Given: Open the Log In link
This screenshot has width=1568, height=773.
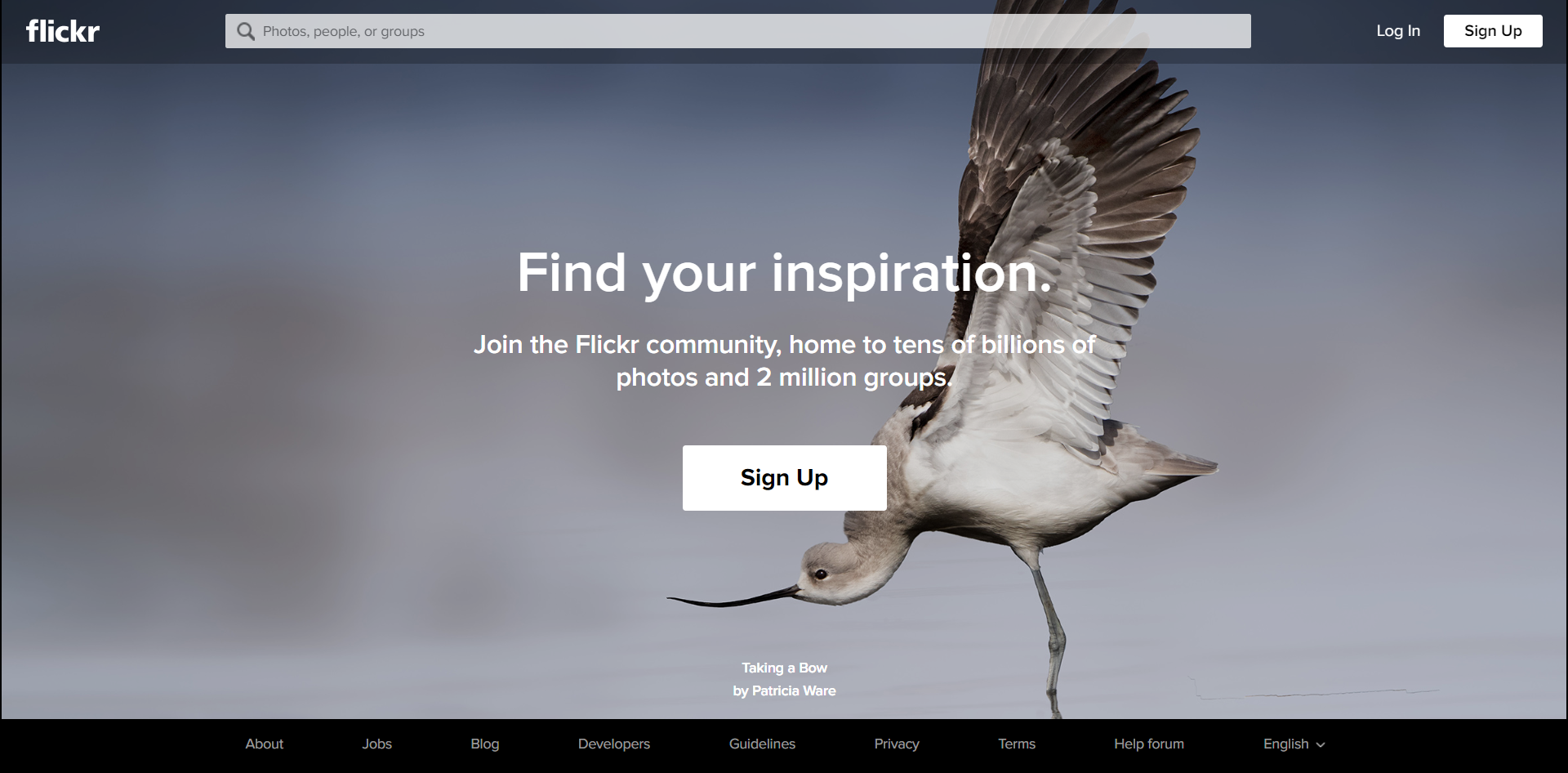Looking at the screenshot, I should [x=1398, y=31].
